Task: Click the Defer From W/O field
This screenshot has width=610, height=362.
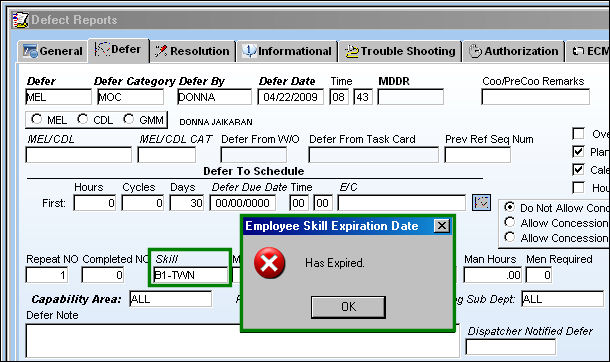Action: [x=254, y=155]
